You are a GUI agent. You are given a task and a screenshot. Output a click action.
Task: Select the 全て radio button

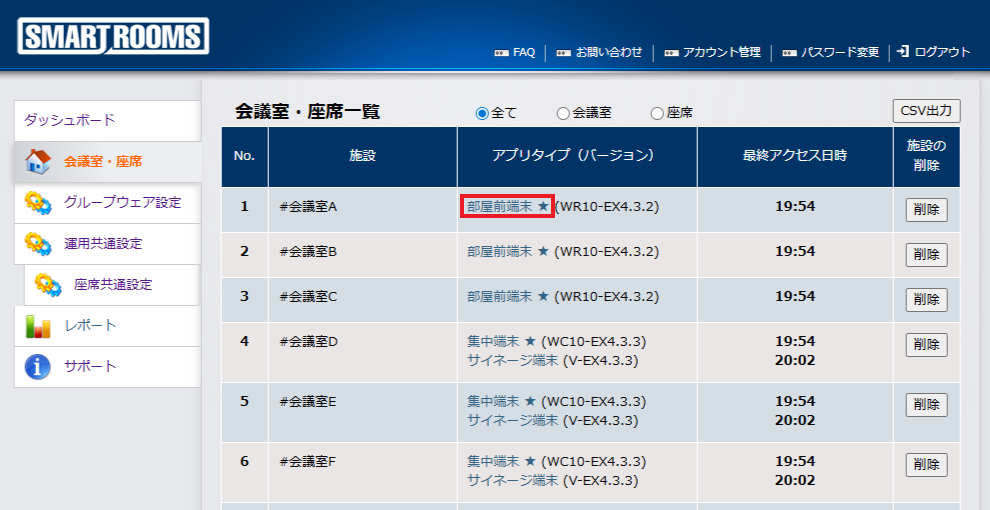coord(482,113)
